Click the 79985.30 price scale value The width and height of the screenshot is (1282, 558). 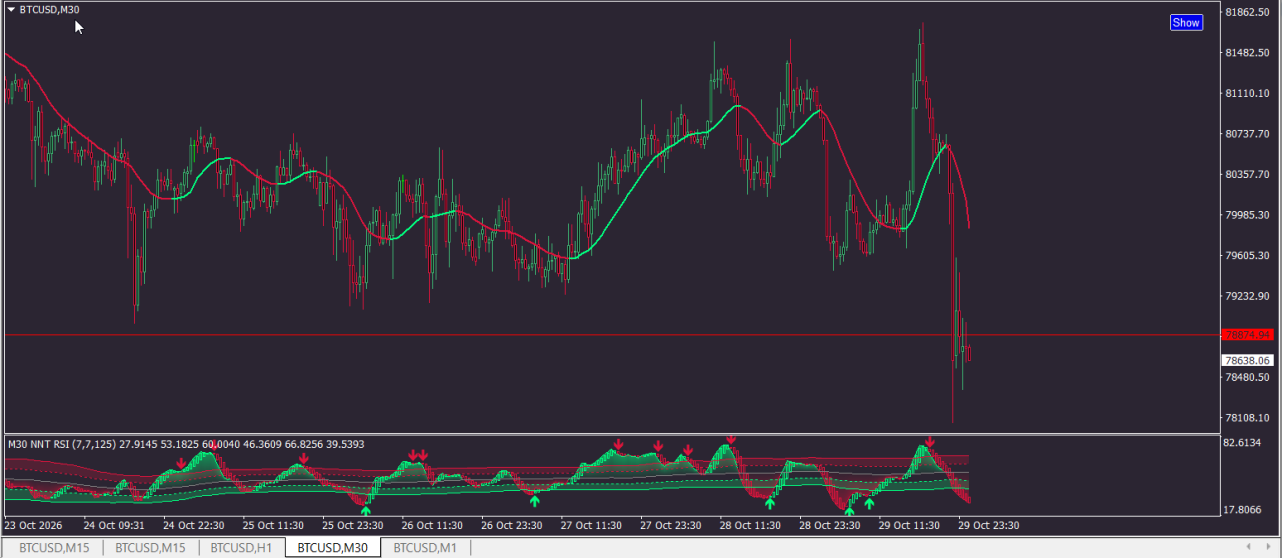(x=1248, y=215)
